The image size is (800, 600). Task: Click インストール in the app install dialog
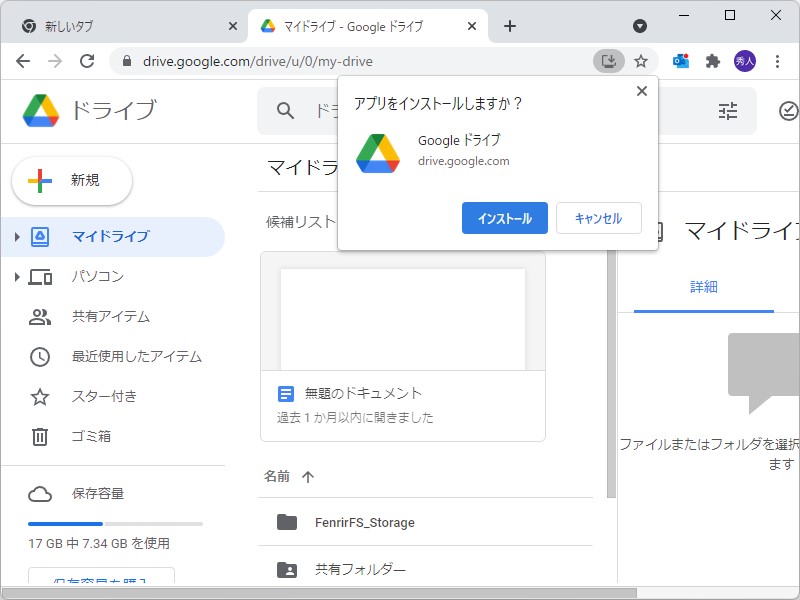(504, 218)
